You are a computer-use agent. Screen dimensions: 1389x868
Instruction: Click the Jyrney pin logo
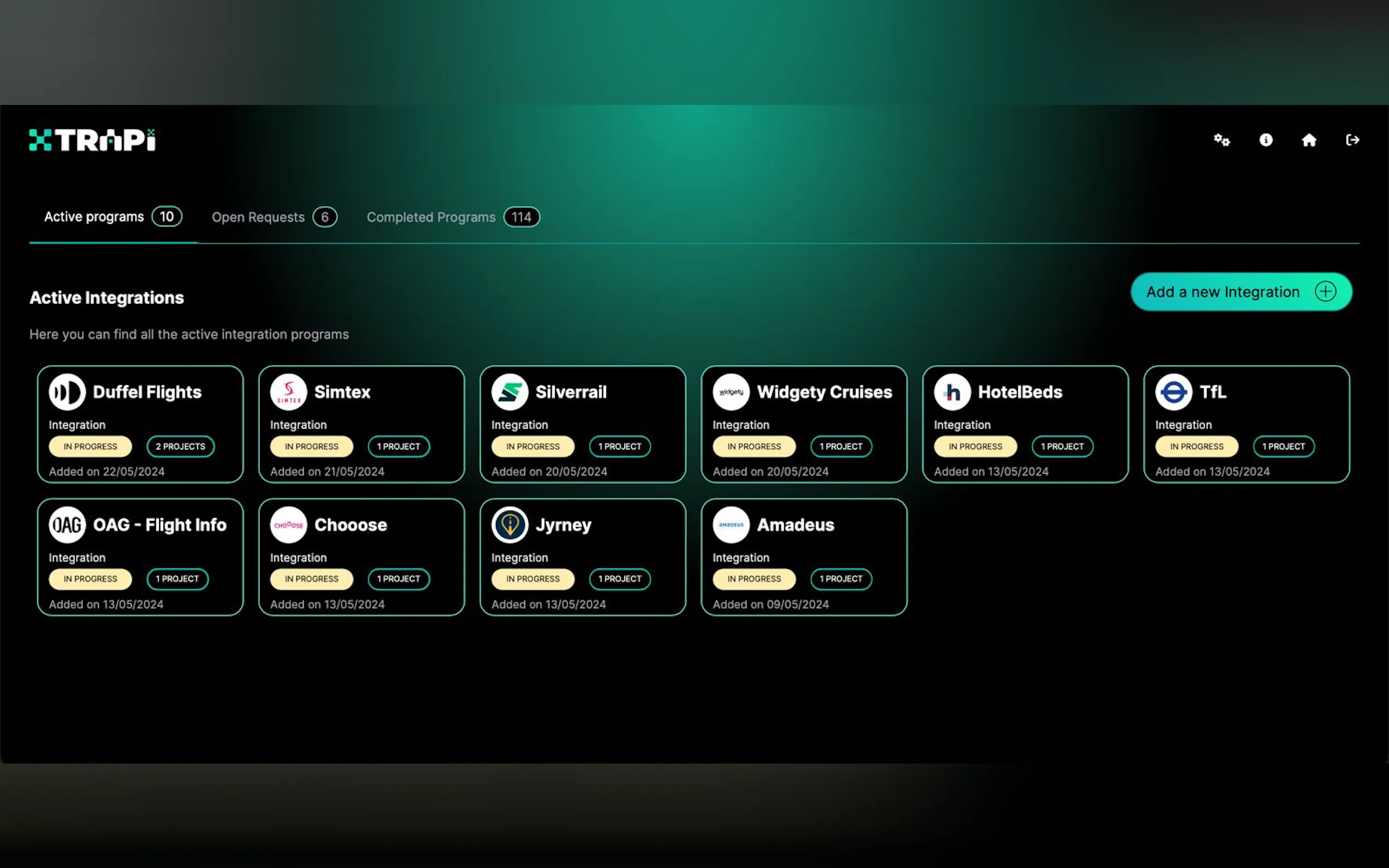(x=509, y=525)
